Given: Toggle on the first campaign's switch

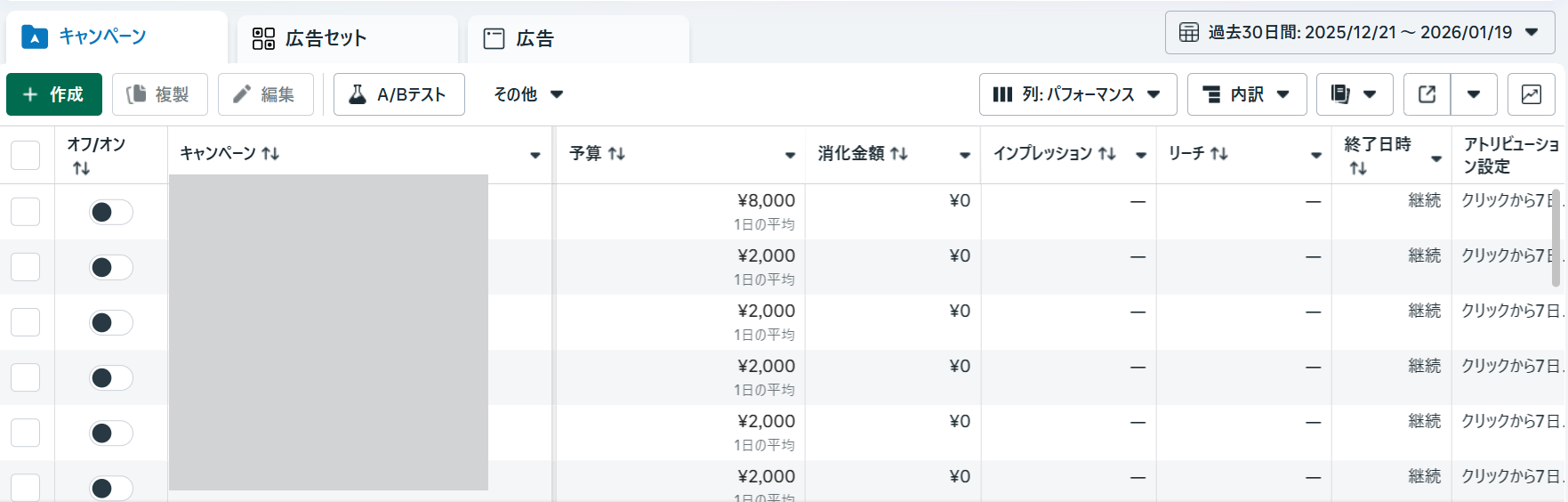Looking at the screenshot, I should (x=111, y=212).
